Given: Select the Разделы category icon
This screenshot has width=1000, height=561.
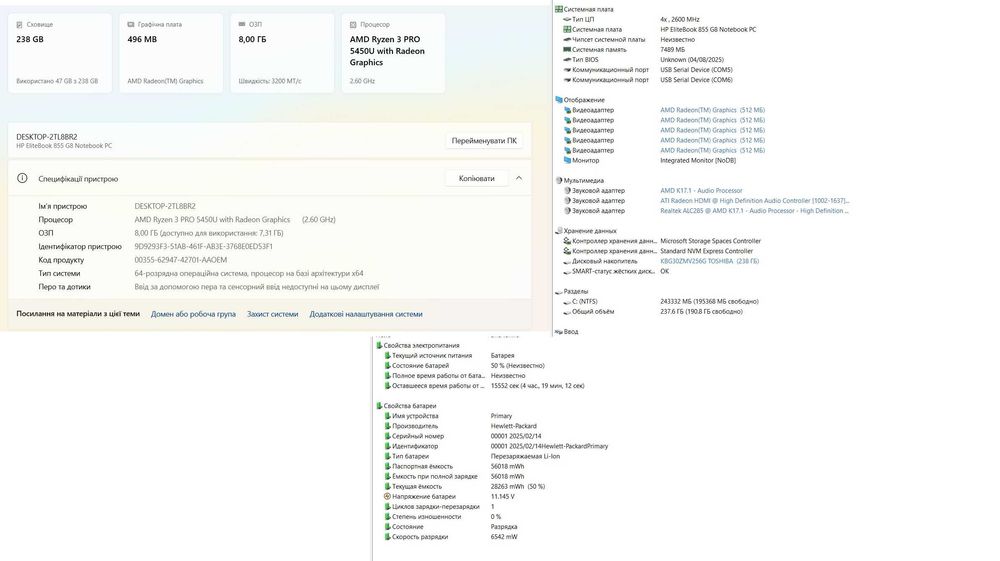Looking at the screenshot, I should point(559,291).
